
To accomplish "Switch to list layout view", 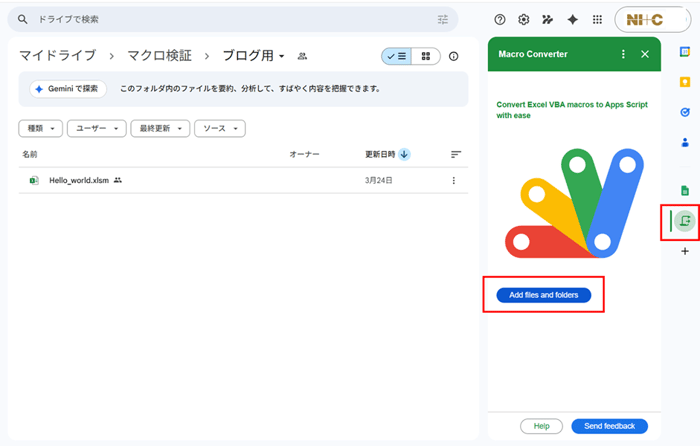I will coord(397,57).
